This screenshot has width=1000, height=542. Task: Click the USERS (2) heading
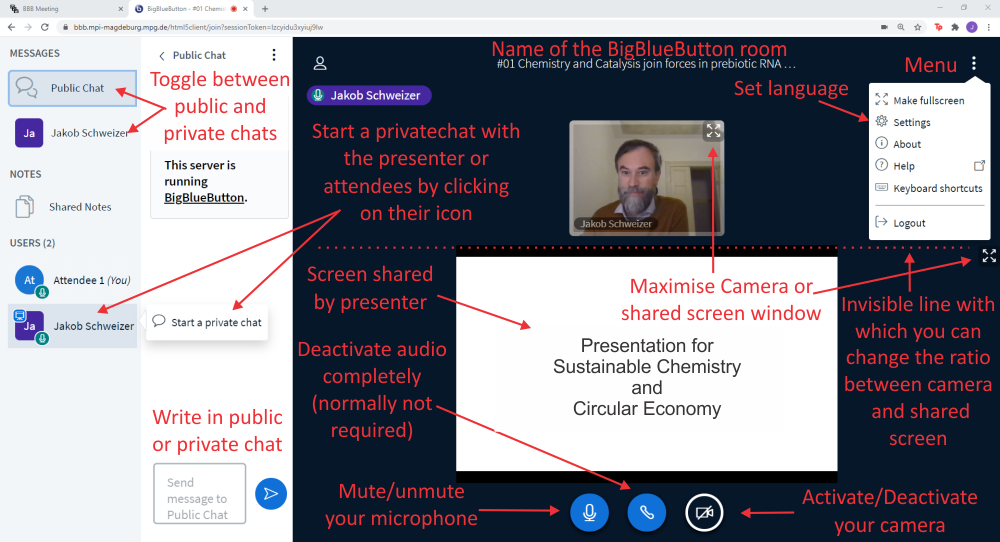[x=33, y=243]
